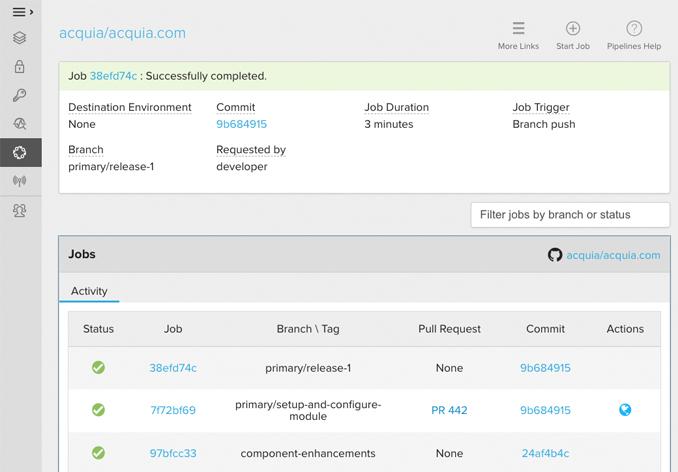Select component-enhancements branch cell

[x=308, y=453]
